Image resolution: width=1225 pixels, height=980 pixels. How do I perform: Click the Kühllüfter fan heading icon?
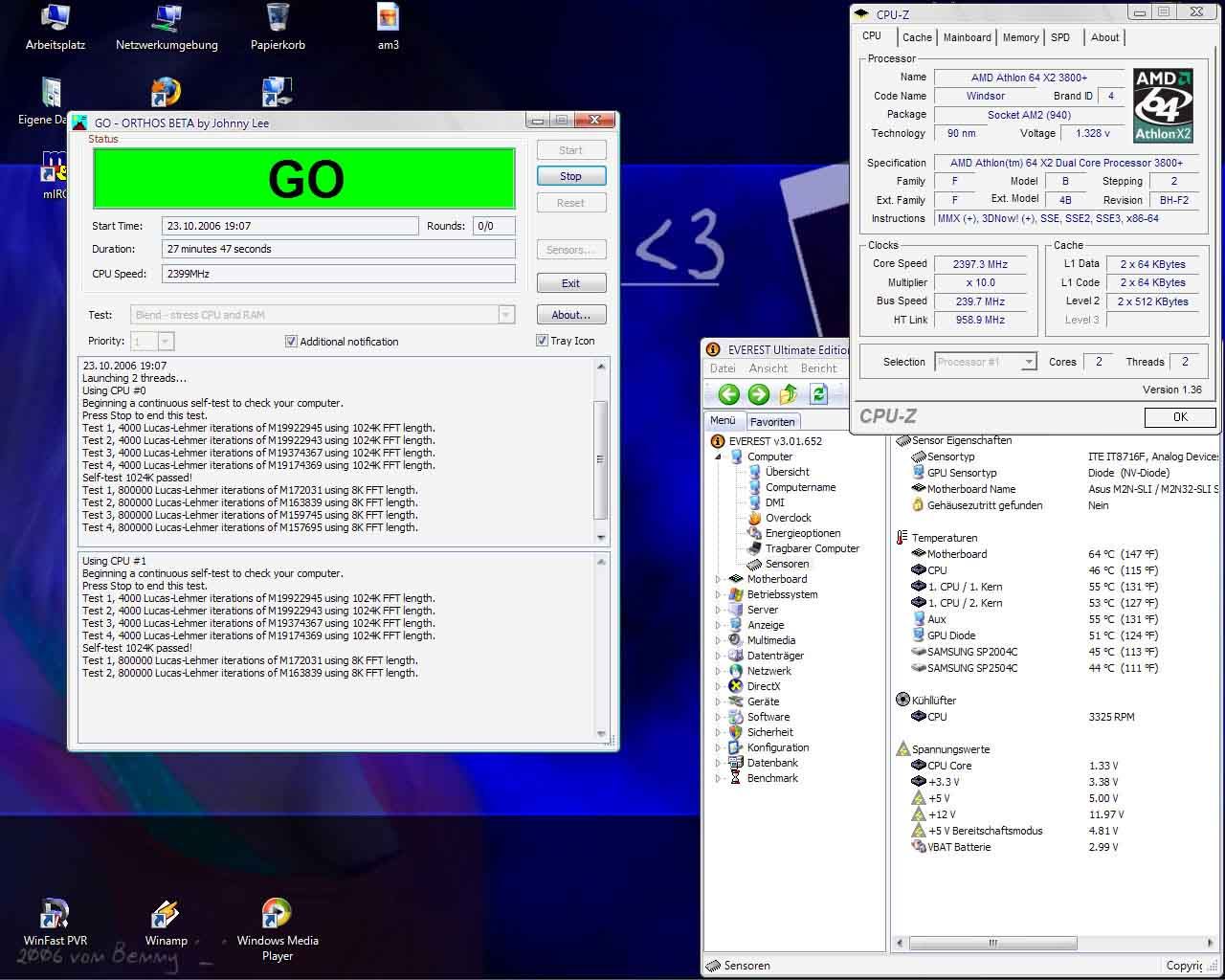pyautogui.click(x=902, y=700)
